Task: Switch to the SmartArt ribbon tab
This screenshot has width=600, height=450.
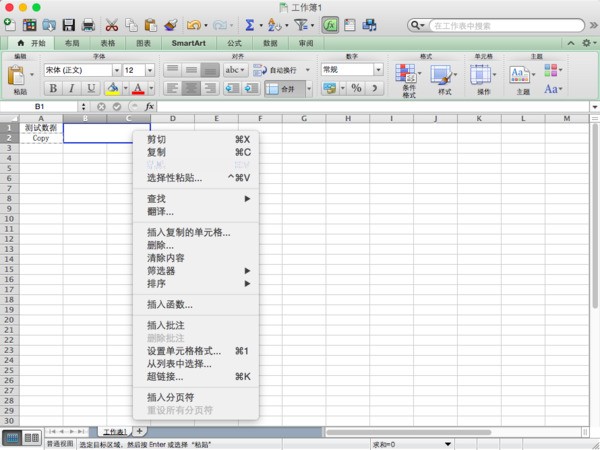Action: (189, 44)
